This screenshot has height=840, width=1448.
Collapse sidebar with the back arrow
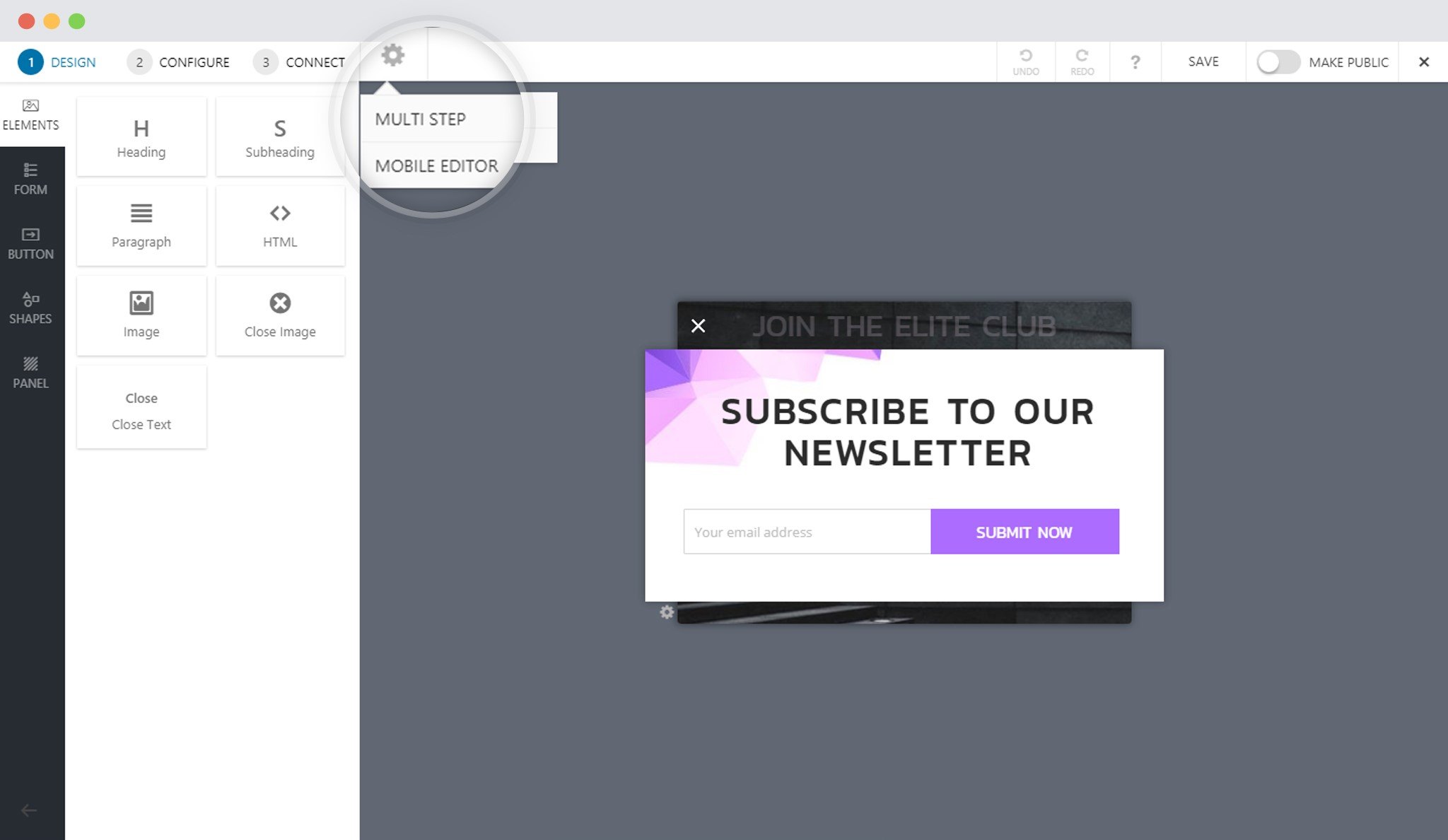tap(29, 810)
